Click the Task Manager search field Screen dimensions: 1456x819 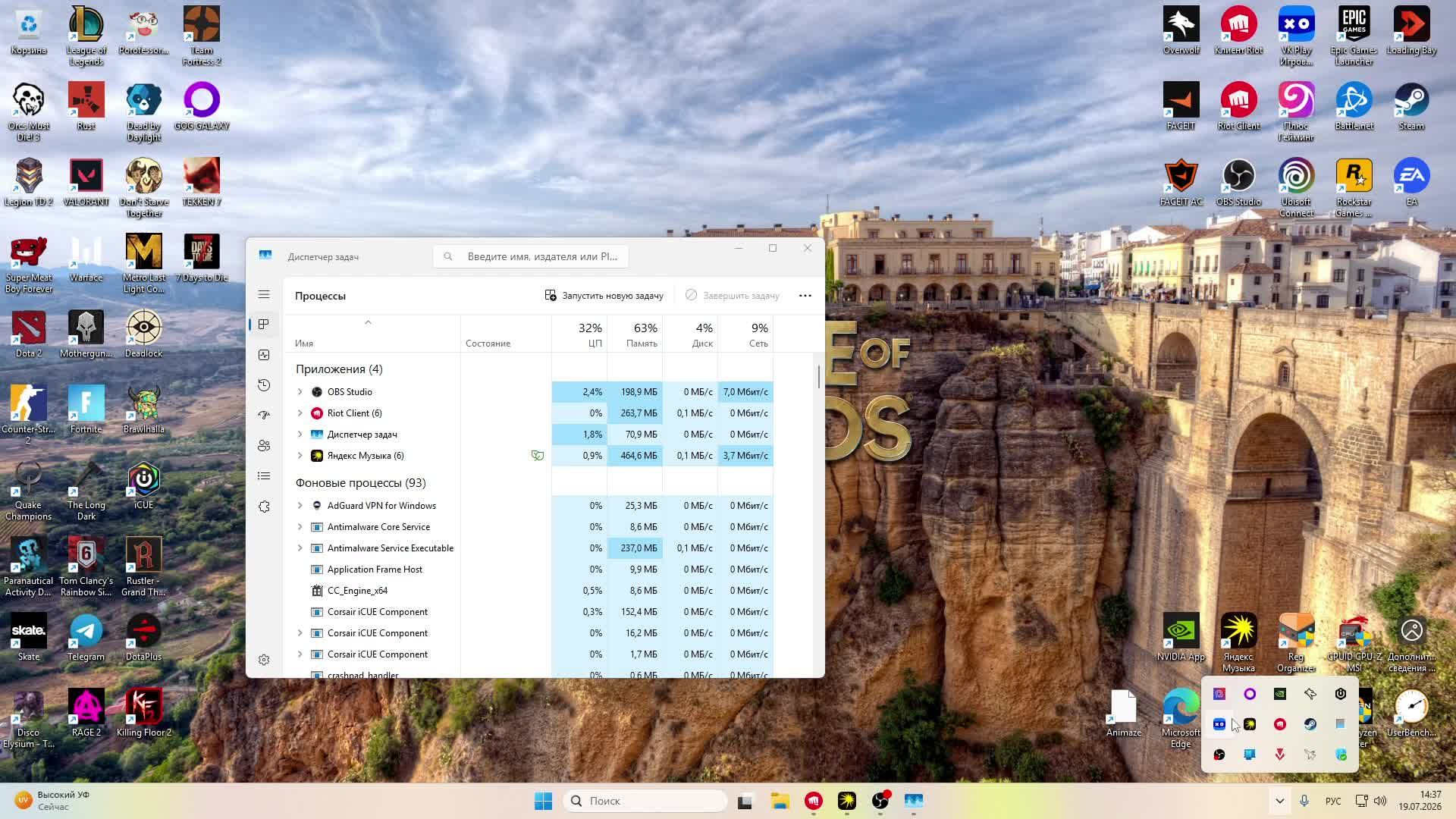pos(531,256)
